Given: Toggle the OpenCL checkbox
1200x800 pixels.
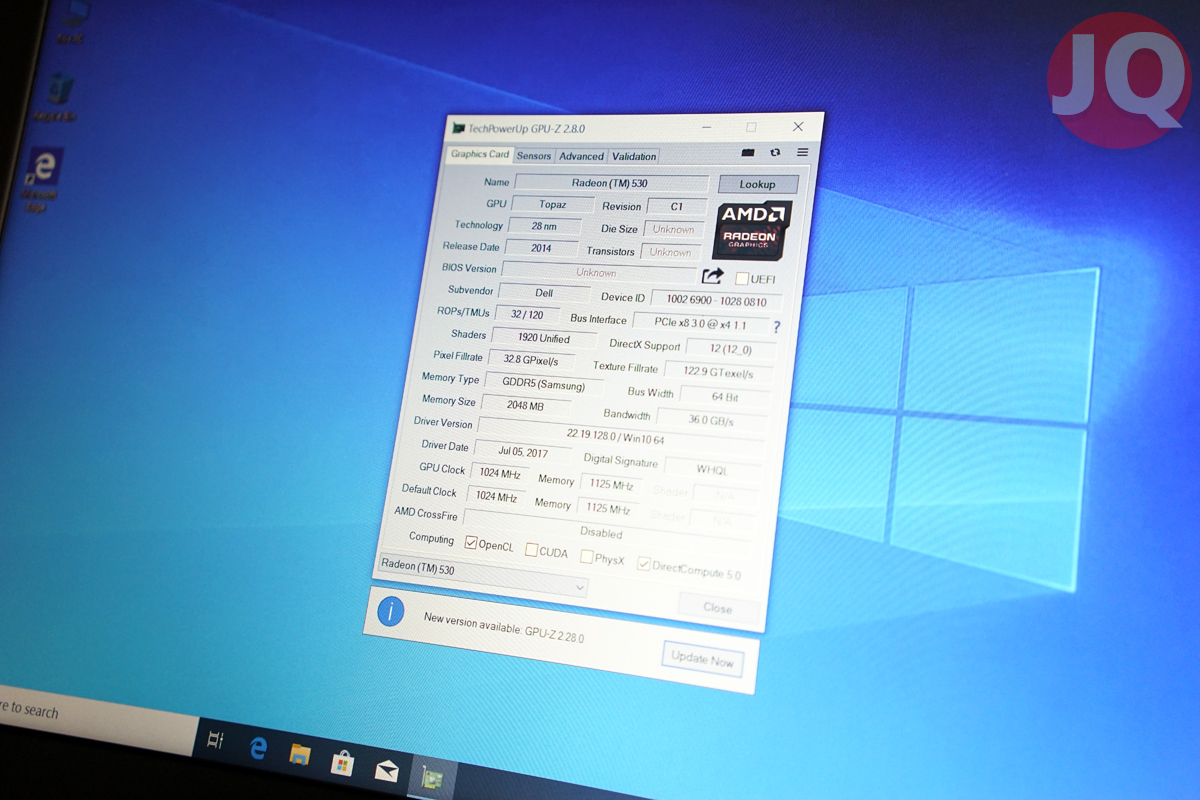Looking at the screenshot, I should coord(471,542).
